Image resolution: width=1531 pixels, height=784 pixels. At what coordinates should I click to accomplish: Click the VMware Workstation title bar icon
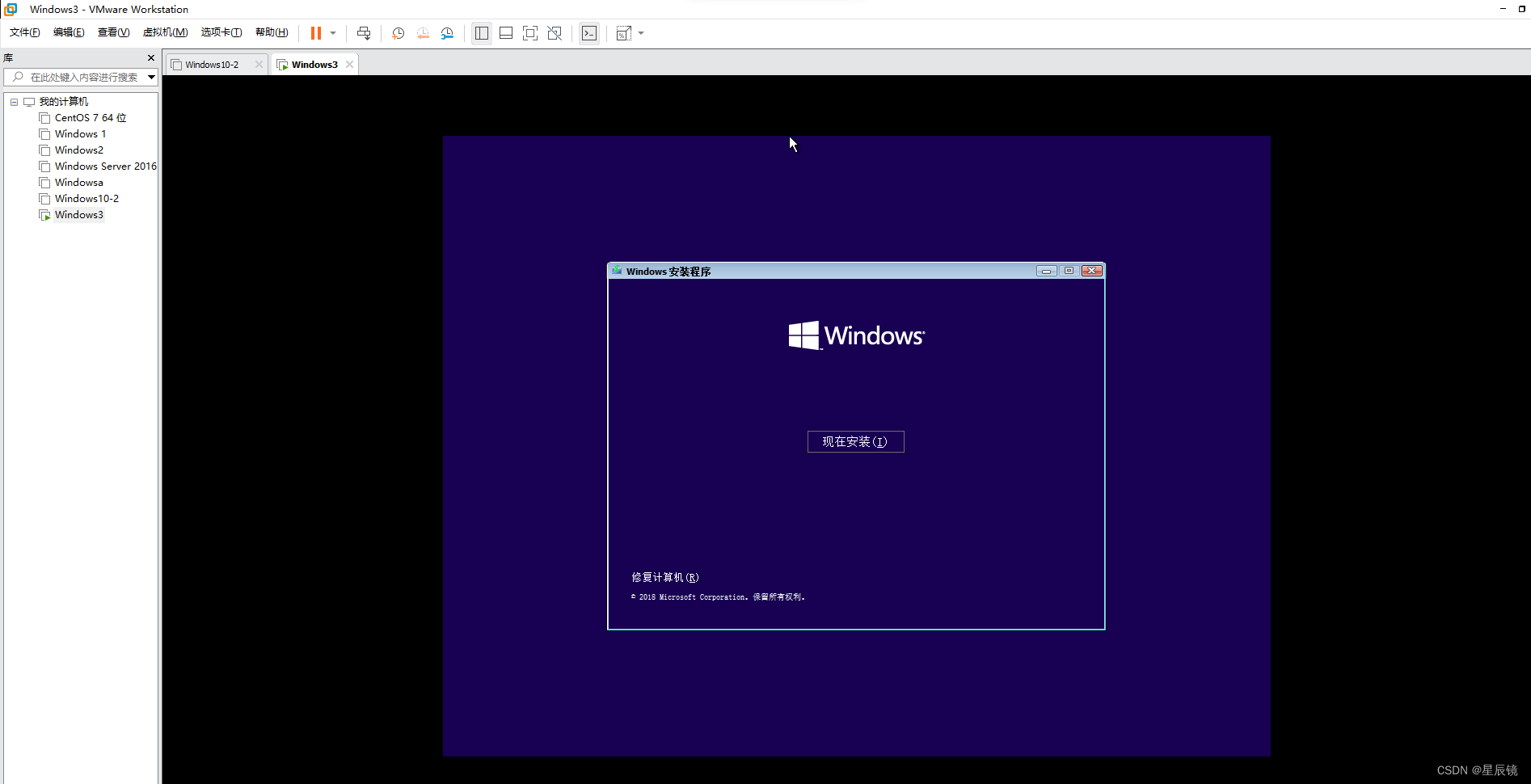[11, 9]
